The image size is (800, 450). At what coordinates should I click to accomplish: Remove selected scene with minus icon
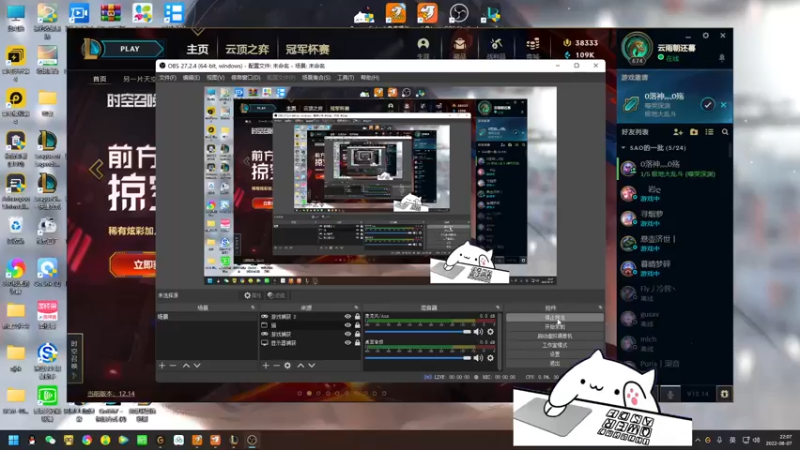(173, 366)
